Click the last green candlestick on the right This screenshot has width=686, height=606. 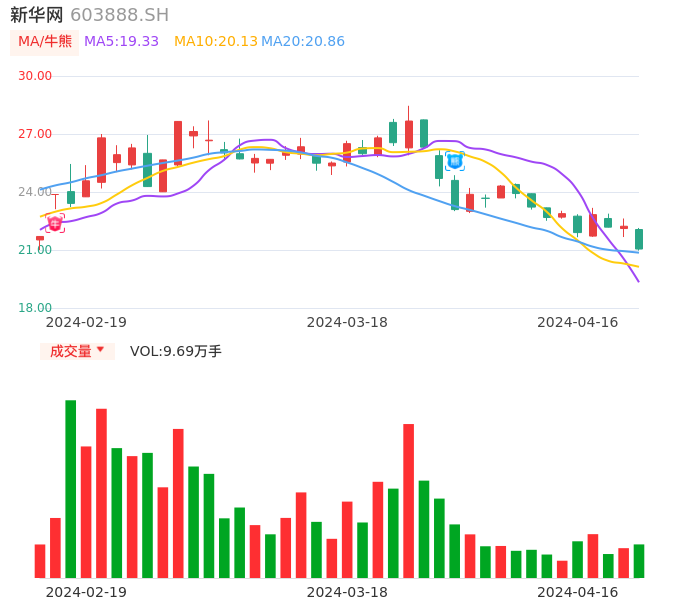pos(639,239)
